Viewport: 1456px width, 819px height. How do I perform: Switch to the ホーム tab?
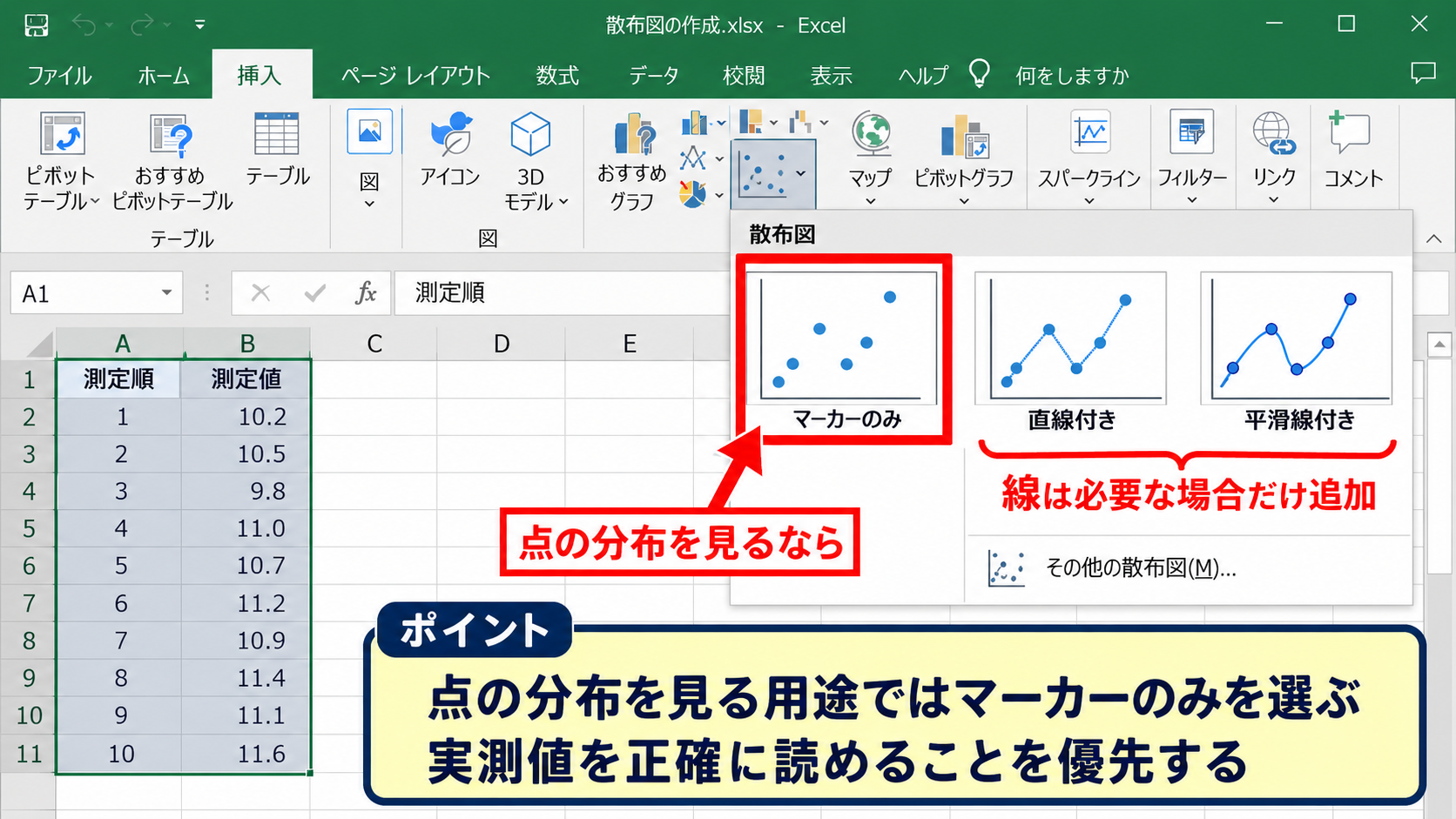[x=164, y=76]
